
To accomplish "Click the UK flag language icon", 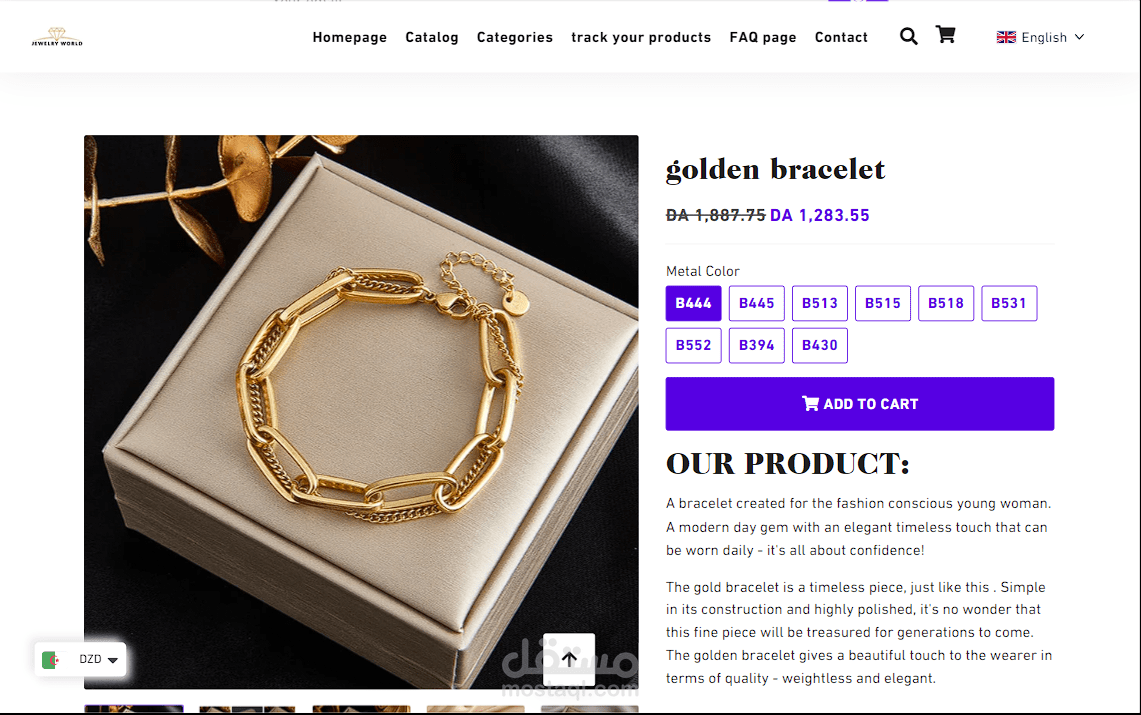I will (x=1006, y=37).
